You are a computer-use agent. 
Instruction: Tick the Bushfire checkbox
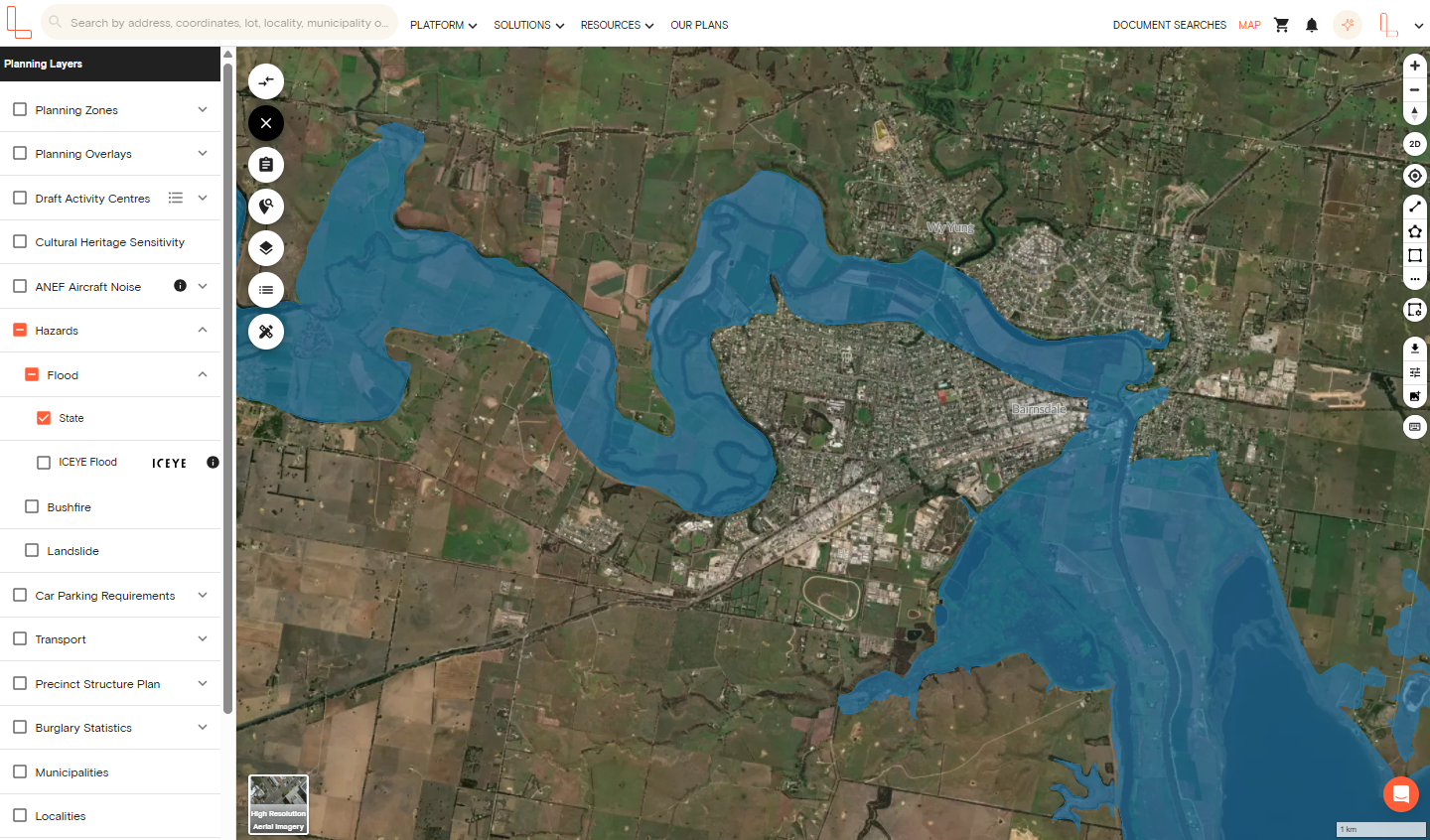click(x=32, y=506)
